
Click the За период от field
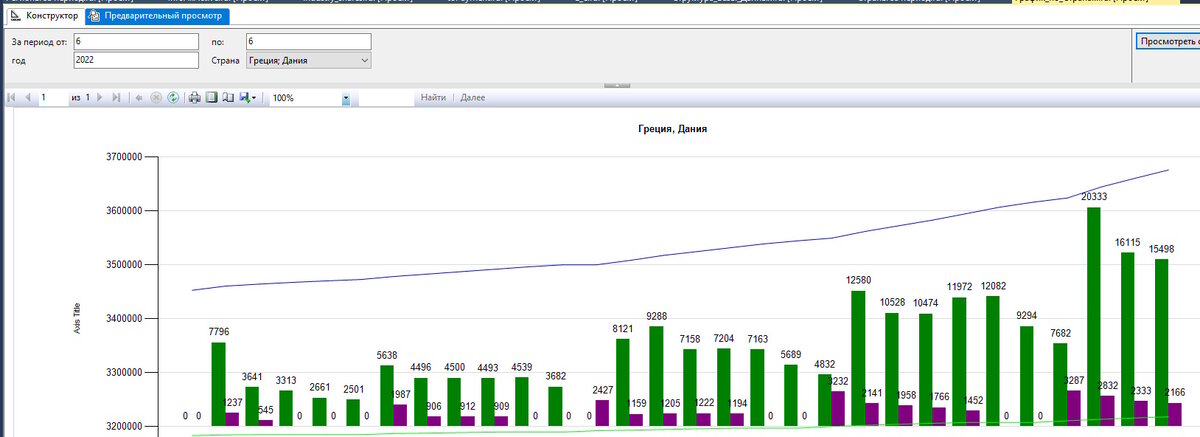click(x=136, y=41)
